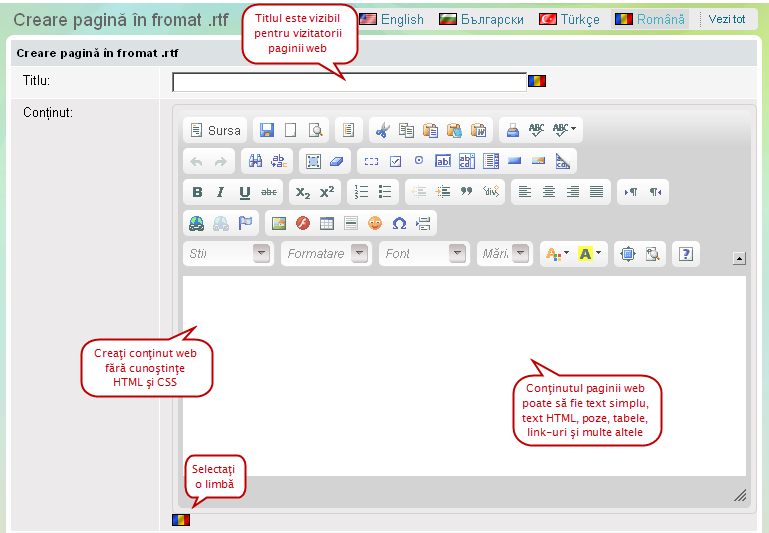Insert a table with the Table icon

click(326, 223)
